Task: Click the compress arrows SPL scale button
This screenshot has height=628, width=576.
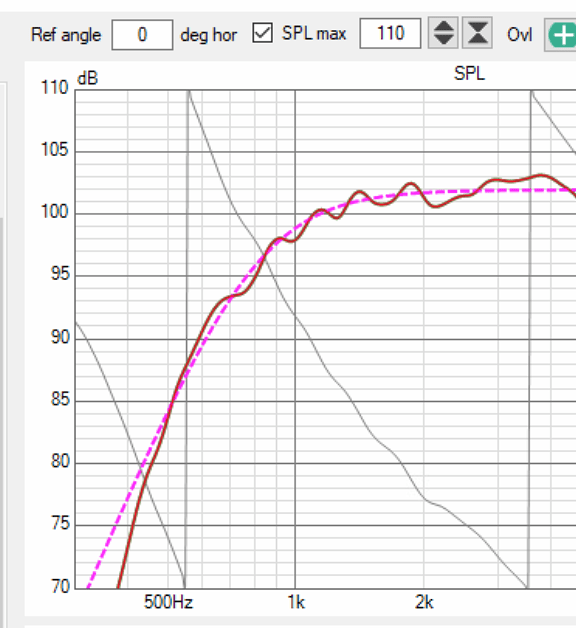Action: [477, 33]
